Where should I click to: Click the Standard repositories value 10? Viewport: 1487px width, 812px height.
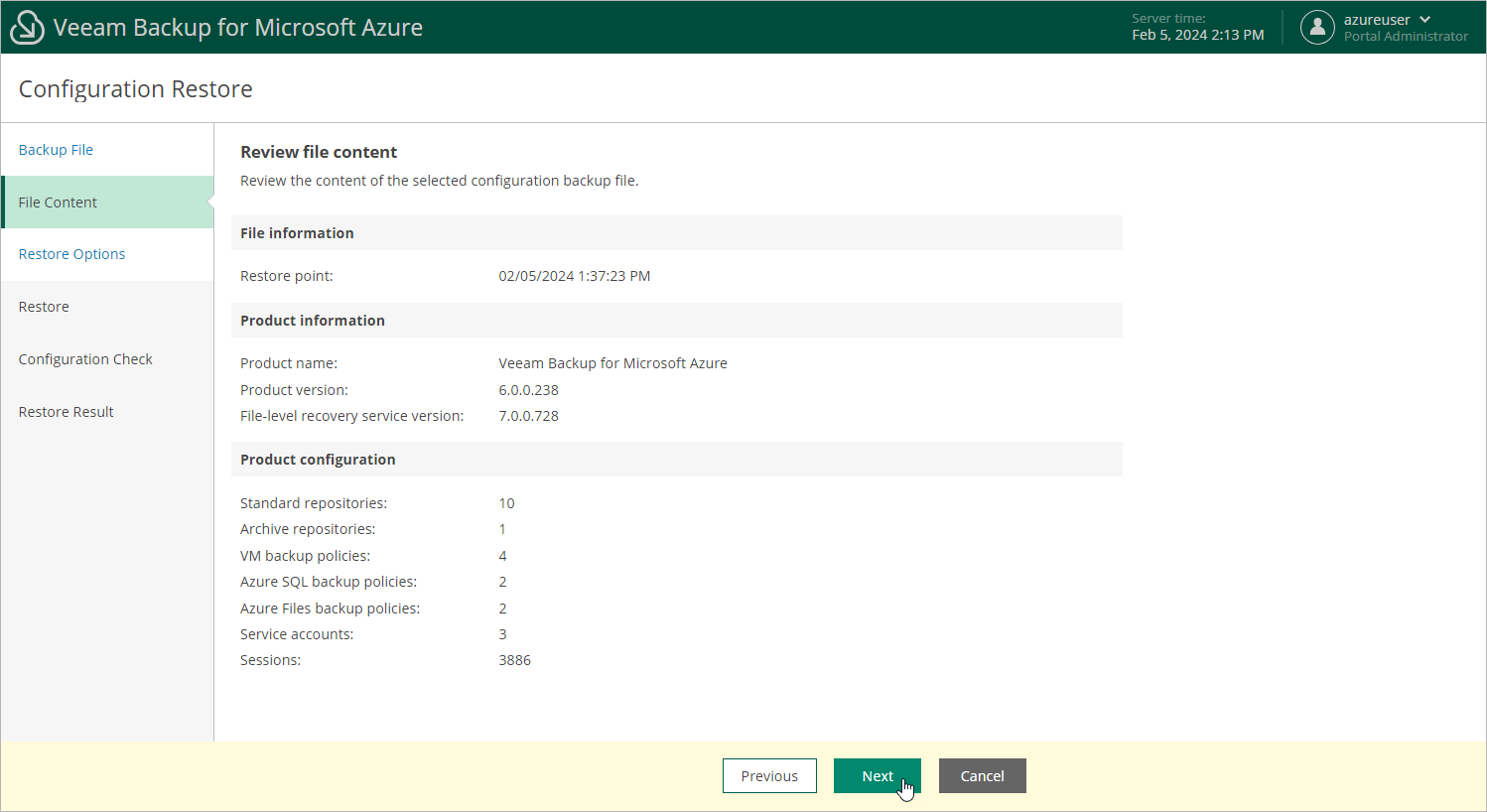(507, 503)
